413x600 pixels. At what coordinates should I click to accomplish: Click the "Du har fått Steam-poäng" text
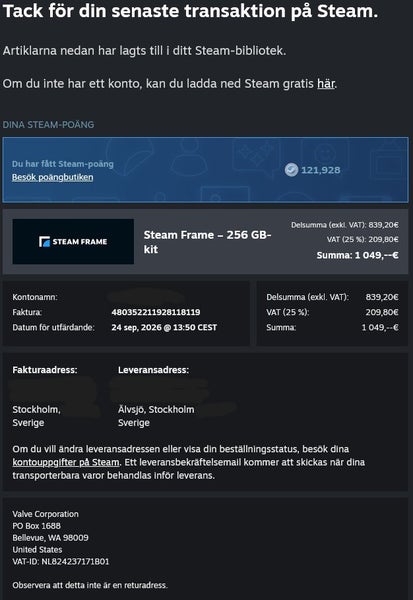[63, 164]
